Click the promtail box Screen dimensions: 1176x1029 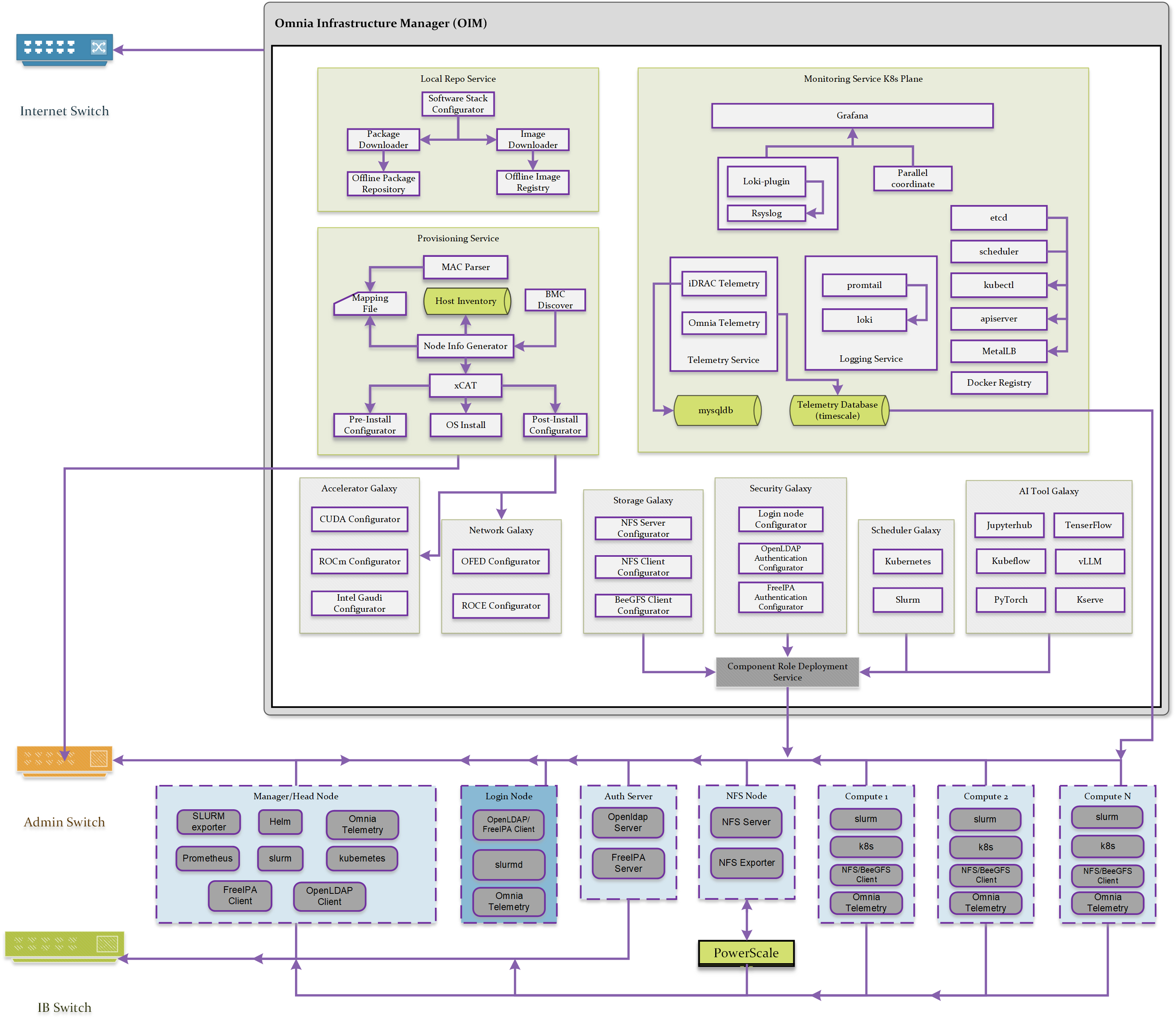(864, 285)
